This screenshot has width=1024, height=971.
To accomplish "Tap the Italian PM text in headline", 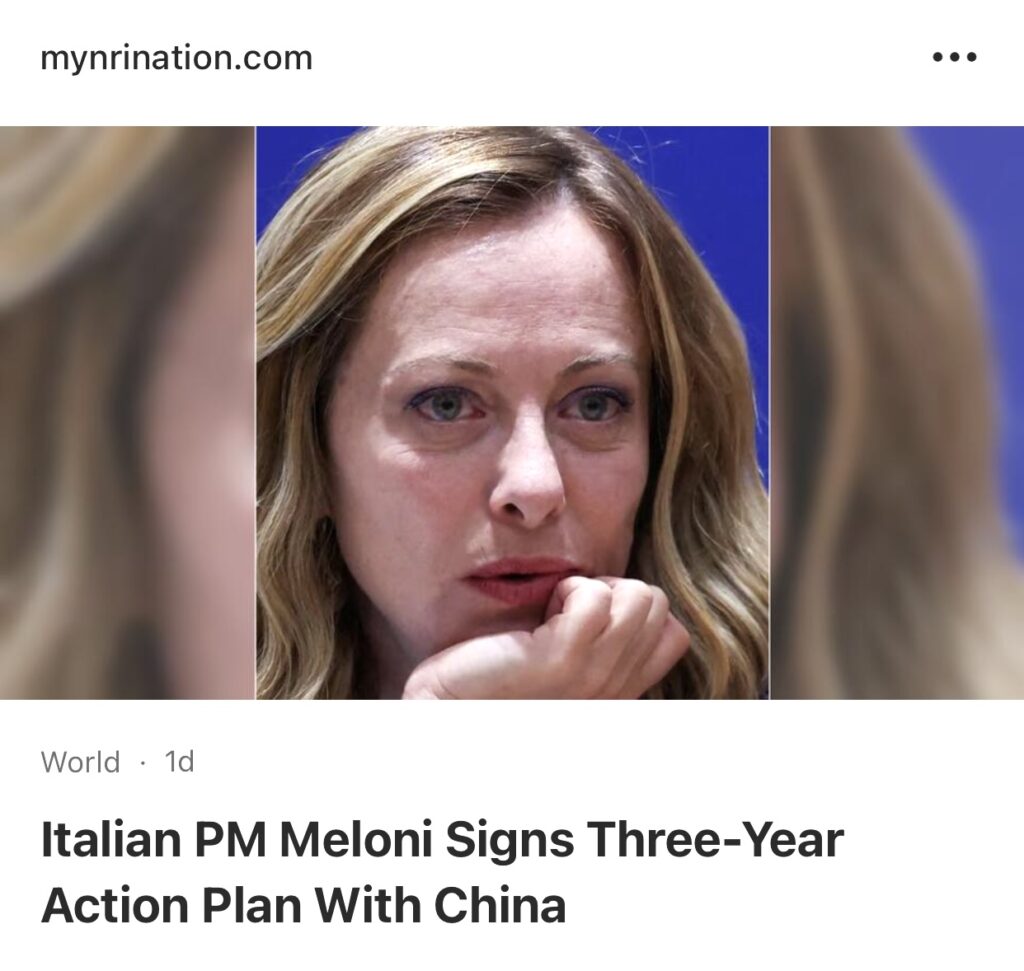I will tap(153, 840).
